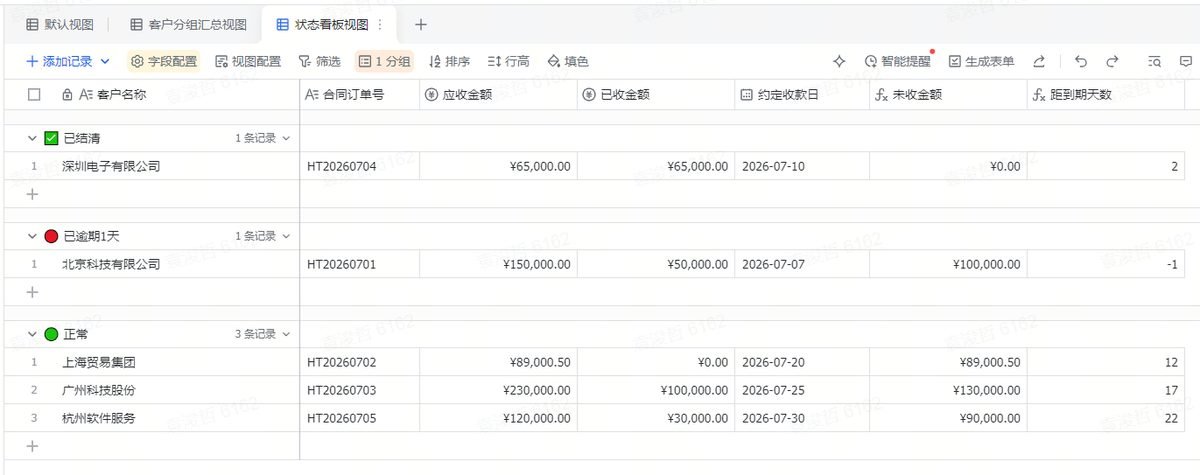Open 视图配置 view configuration
The width and height of the screenshot is (1200, 475).
pos(248,62)
